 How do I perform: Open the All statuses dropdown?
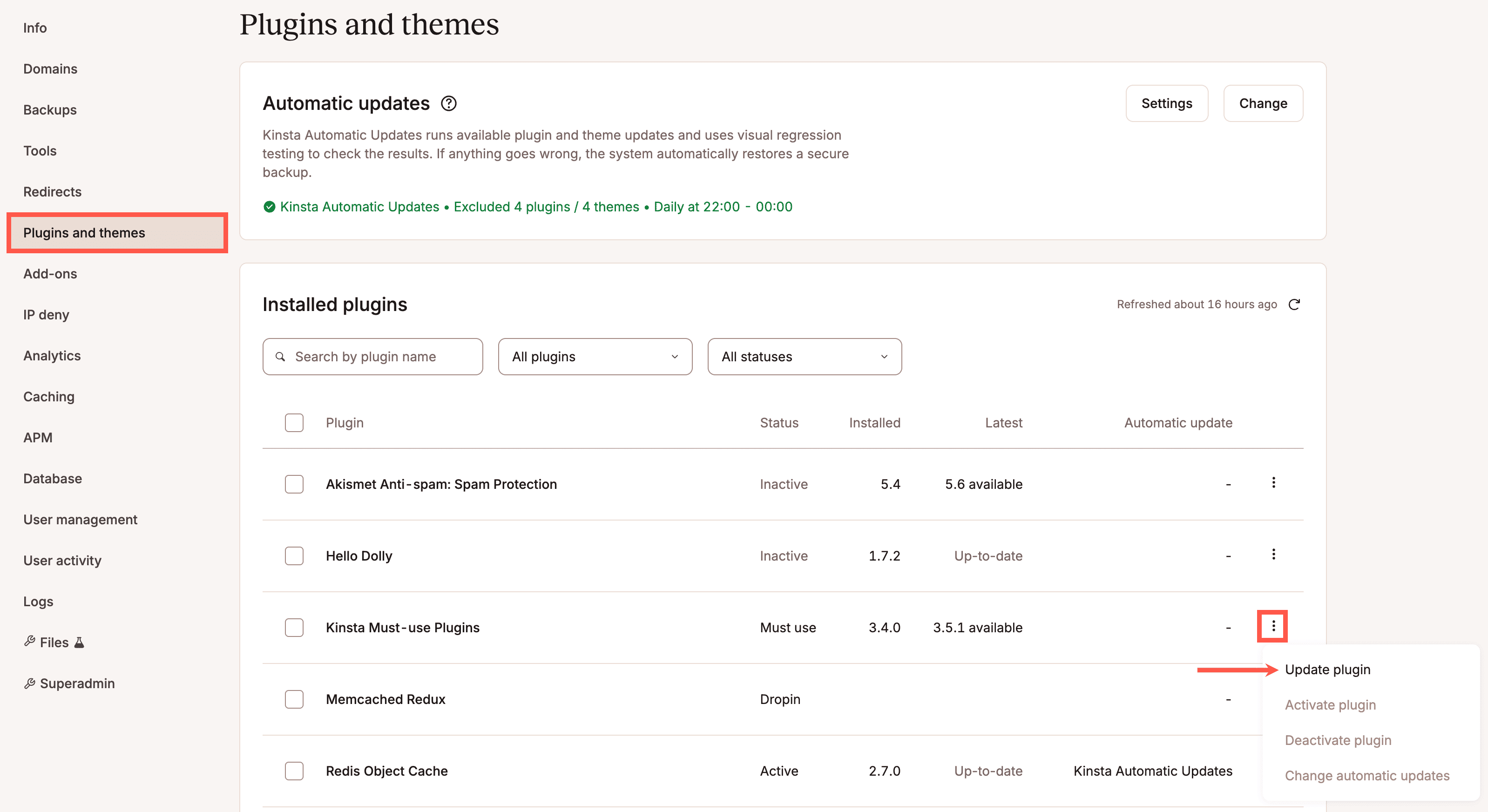coord(804,356)
